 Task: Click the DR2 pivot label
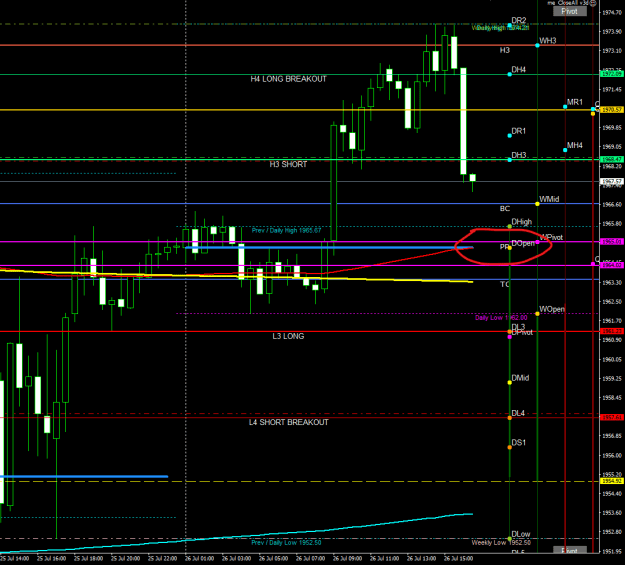click(519, 20)
